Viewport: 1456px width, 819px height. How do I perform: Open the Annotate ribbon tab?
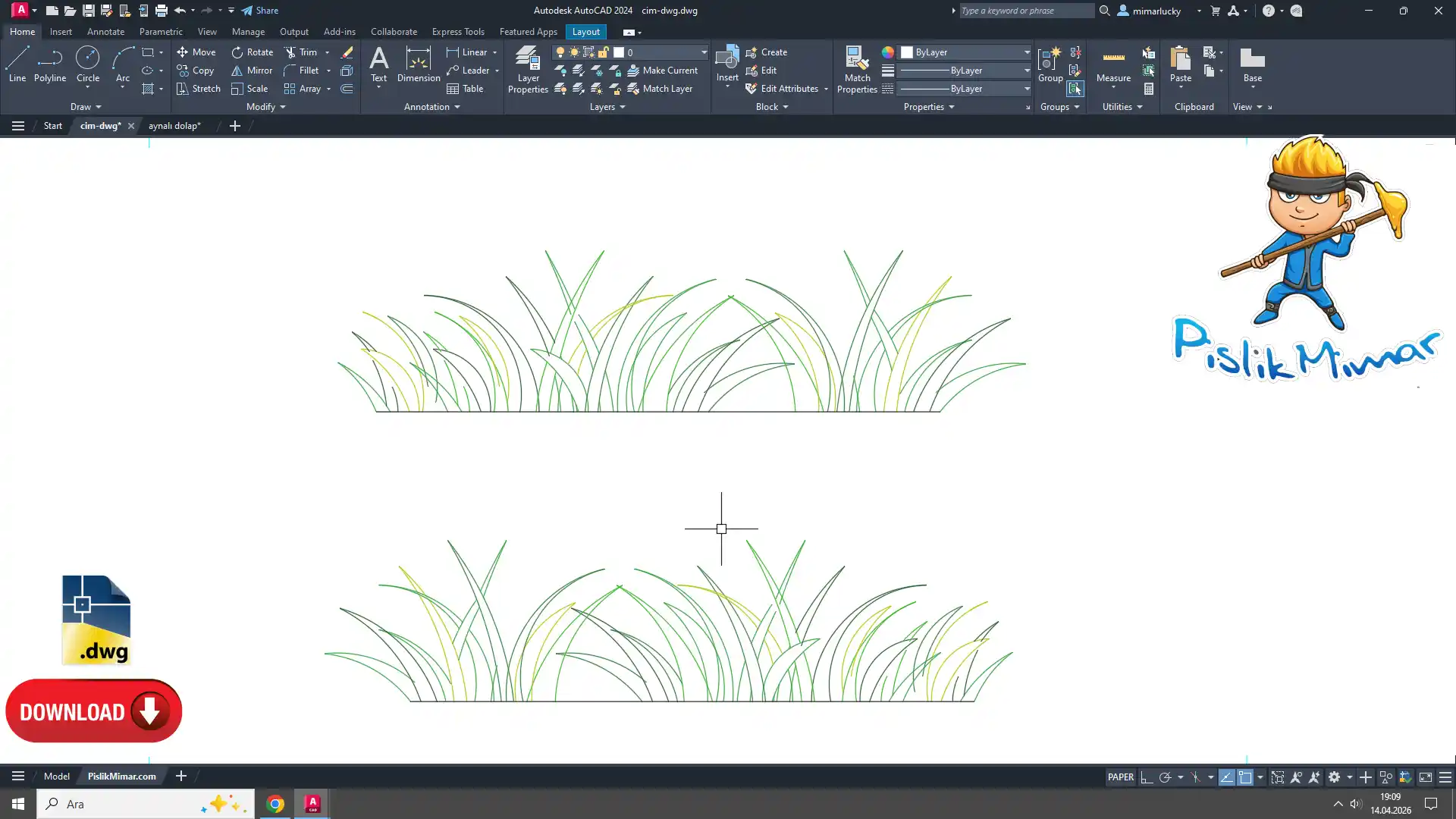point(105,32)
